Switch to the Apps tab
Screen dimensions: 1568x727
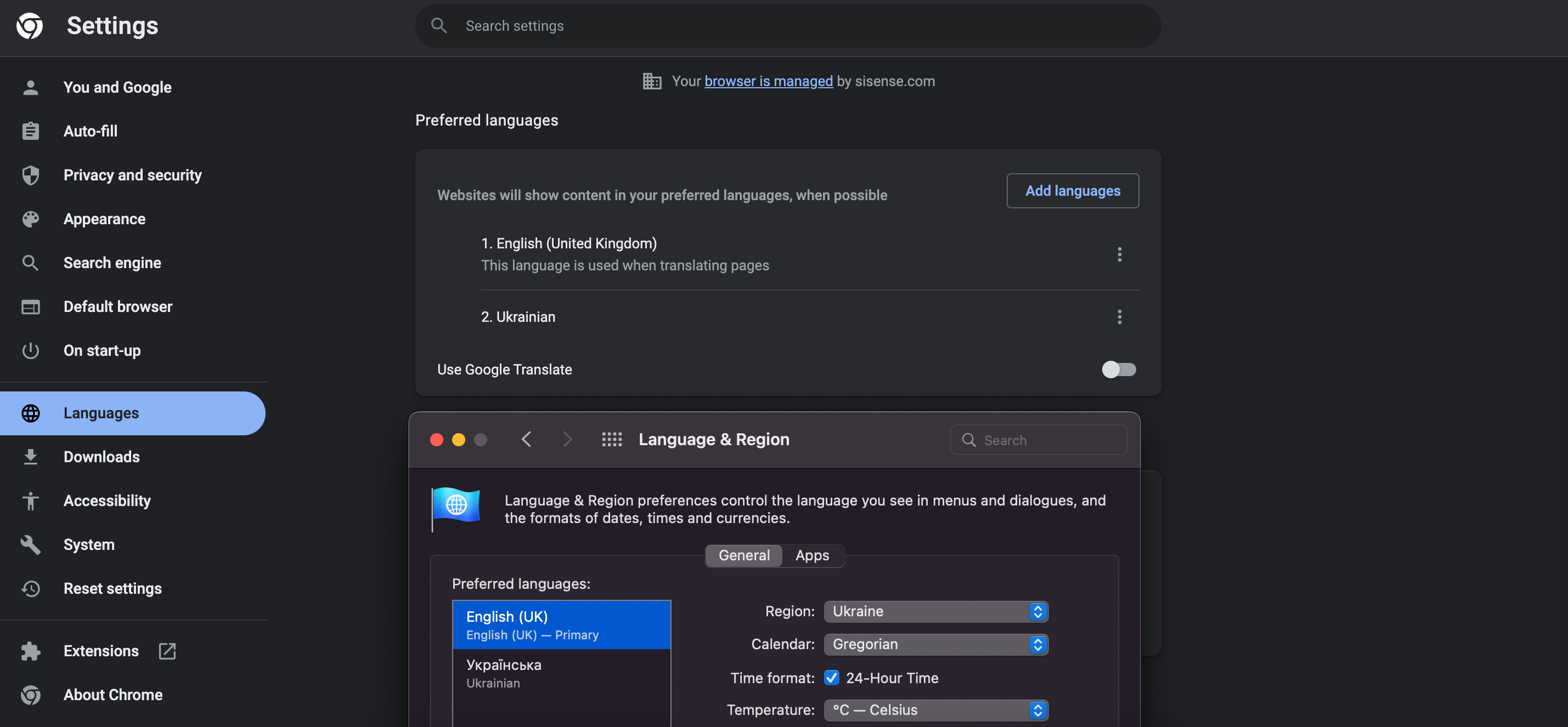tap(811, 555)
